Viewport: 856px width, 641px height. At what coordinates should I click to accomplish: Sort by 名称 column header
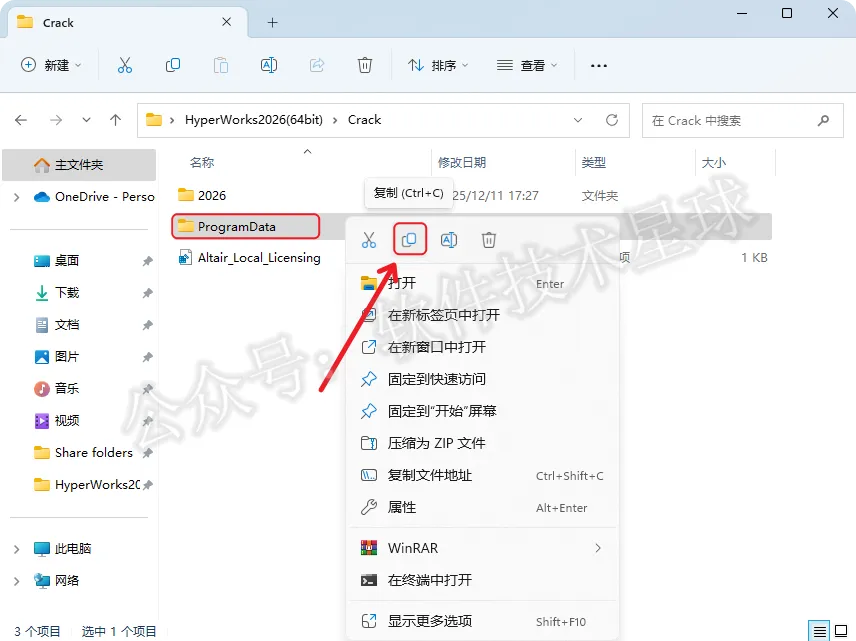202,163
